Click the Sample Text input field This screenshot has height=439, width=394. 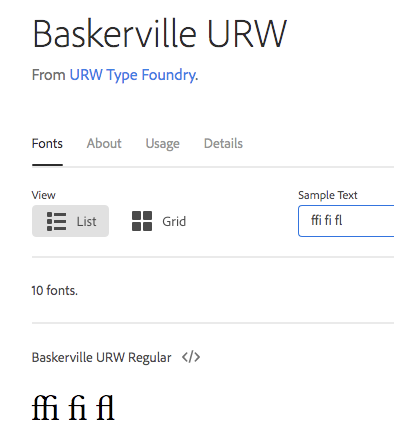(346, 221)
